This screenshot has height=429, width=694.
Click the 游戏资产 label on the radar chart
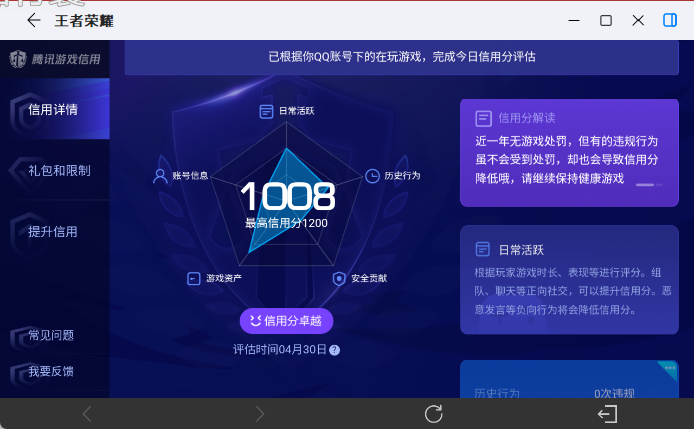click(x=224, y=278)
